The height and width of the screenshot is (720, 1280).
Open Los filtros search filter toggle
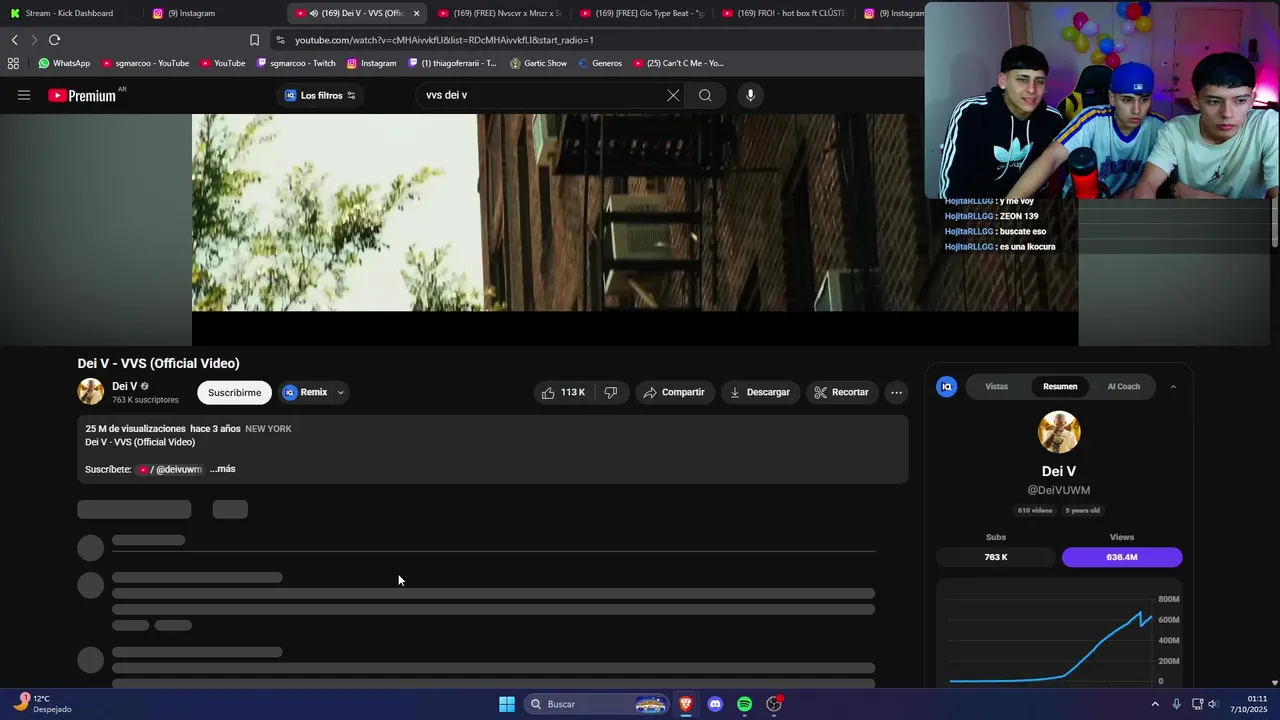320,95
